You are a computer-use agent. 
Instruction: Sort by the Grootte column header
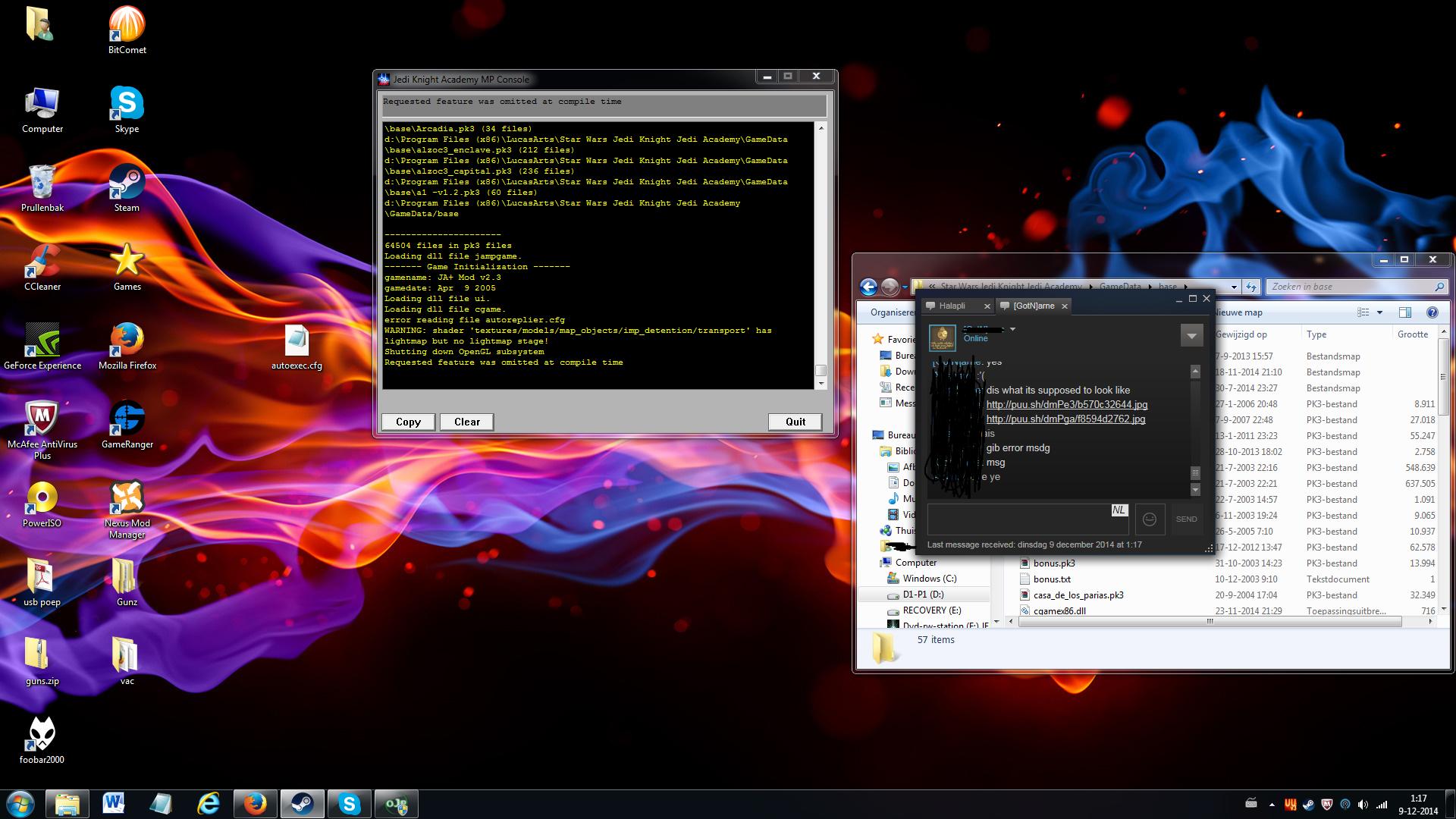1414,334
